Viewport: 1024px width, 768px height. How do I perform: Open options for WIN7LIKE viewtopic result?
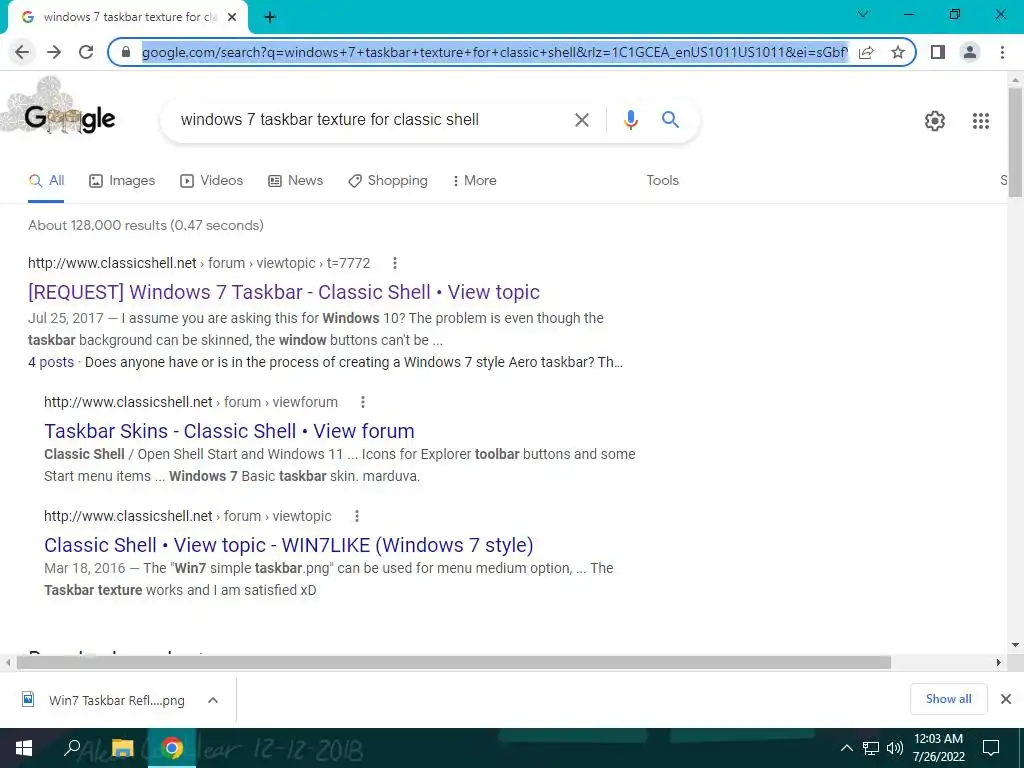(x=357, y=516)
